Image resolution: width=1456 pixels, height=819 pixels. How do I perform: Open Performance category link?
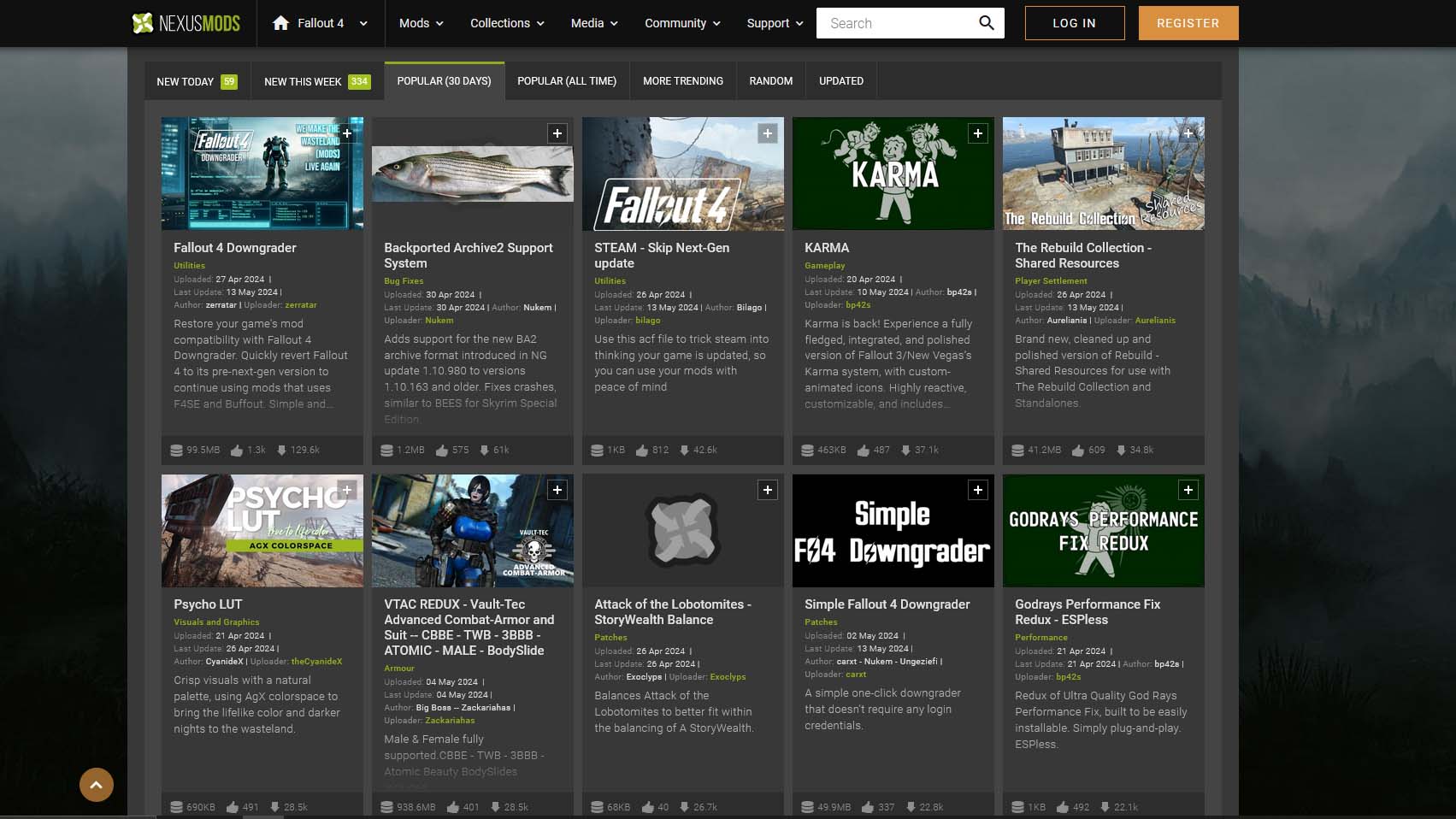click(x=1041, y=638)
